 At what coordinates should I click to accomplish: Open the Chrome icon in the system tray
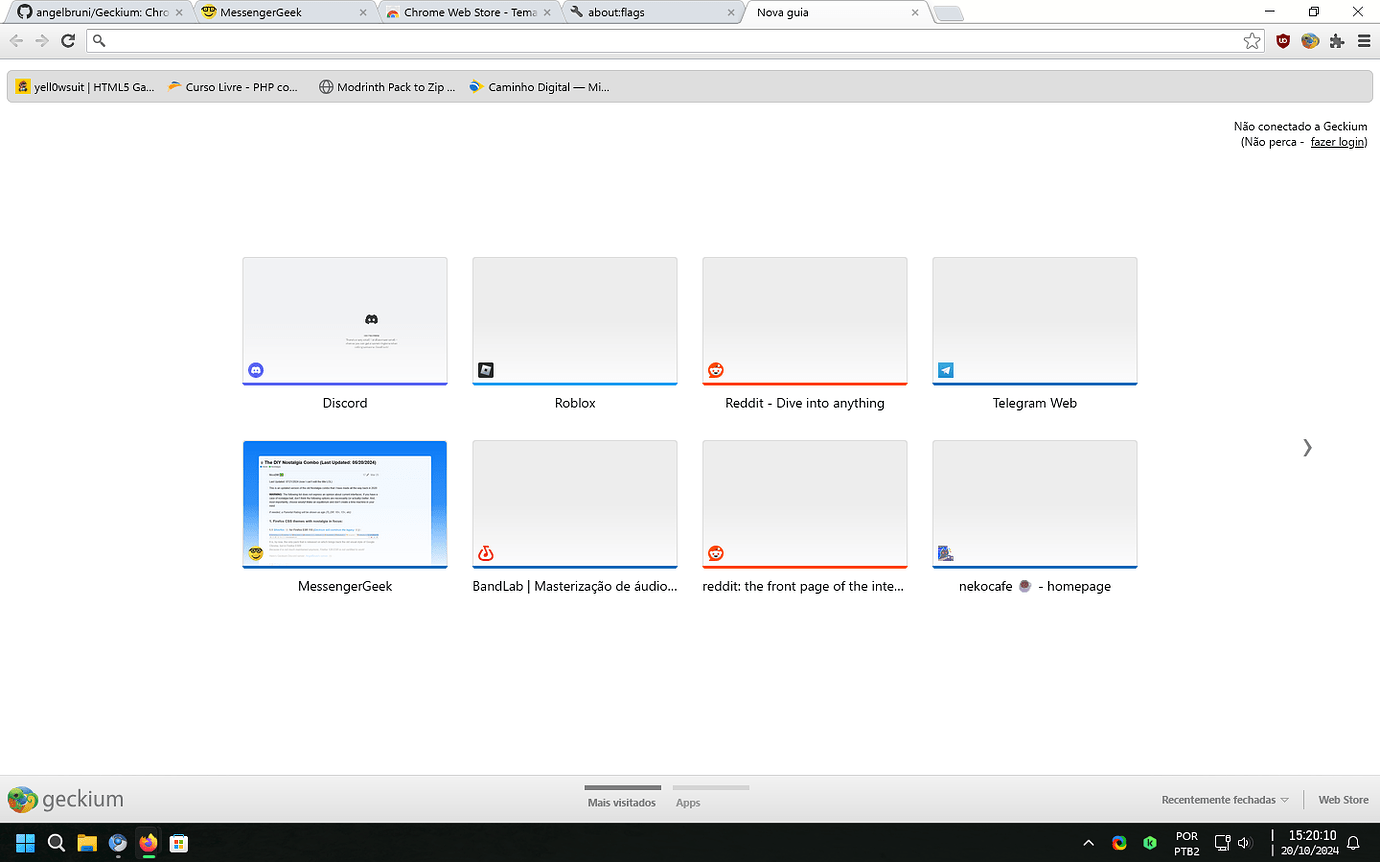coord(1119,843)
